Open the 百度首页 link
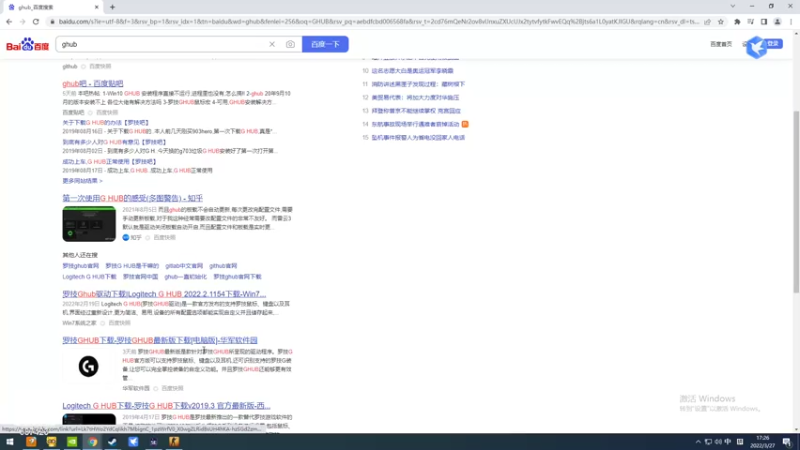This screenshot has height=450, width=800. 721,44
